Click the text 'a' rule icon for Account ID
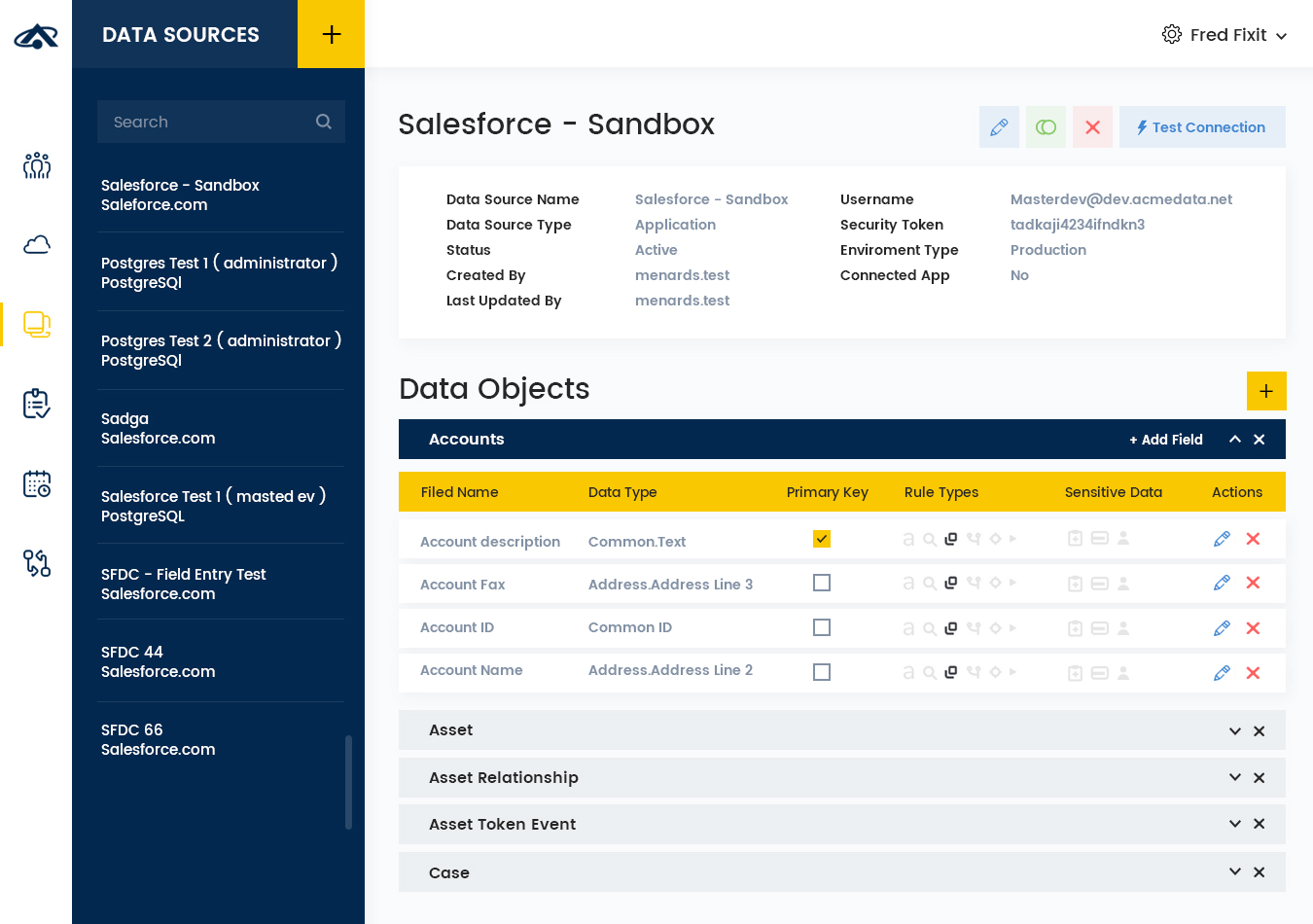The height and width of the screenshot is (924, 1313). pyautogui.click(x=908, y=628)
